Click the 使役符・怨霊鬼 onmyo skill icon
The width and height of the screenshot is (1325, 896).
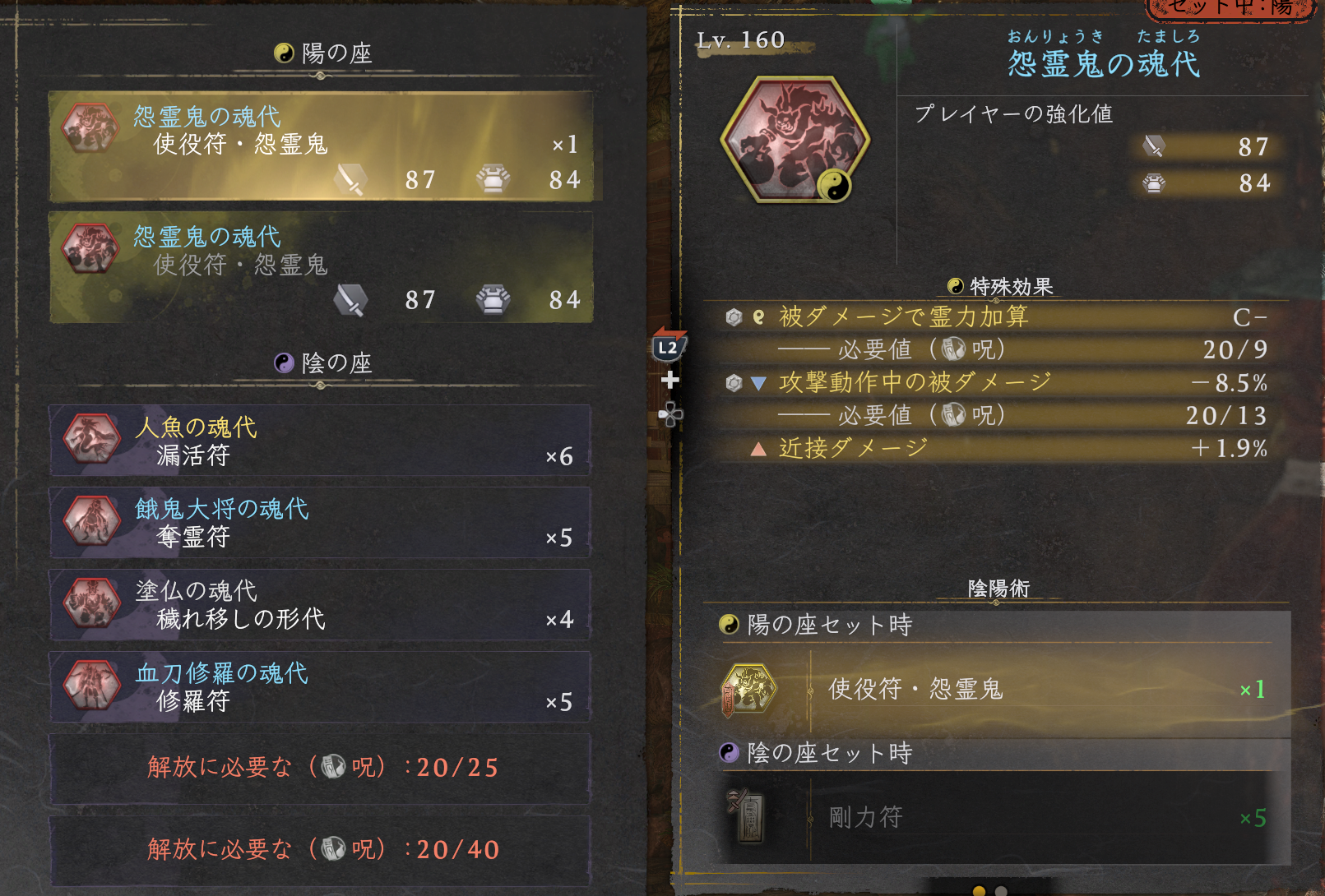click(x=748, y=688)
